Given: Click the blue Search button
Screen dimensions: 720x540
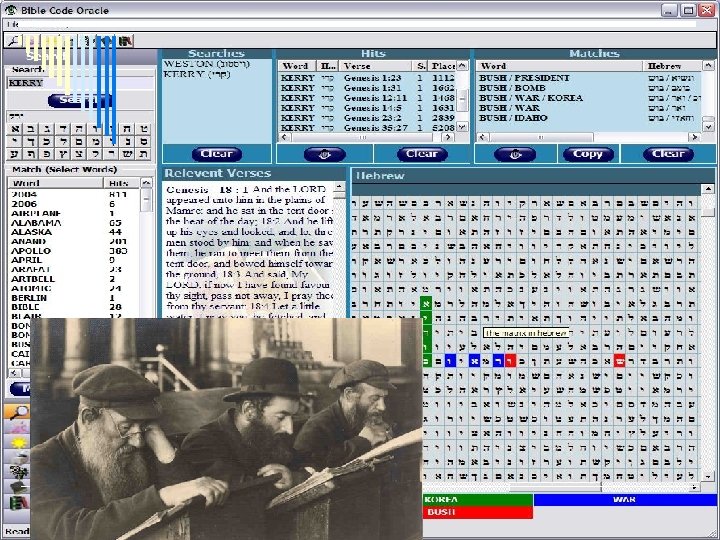Looking at the screenshot, I should (80, 101).
